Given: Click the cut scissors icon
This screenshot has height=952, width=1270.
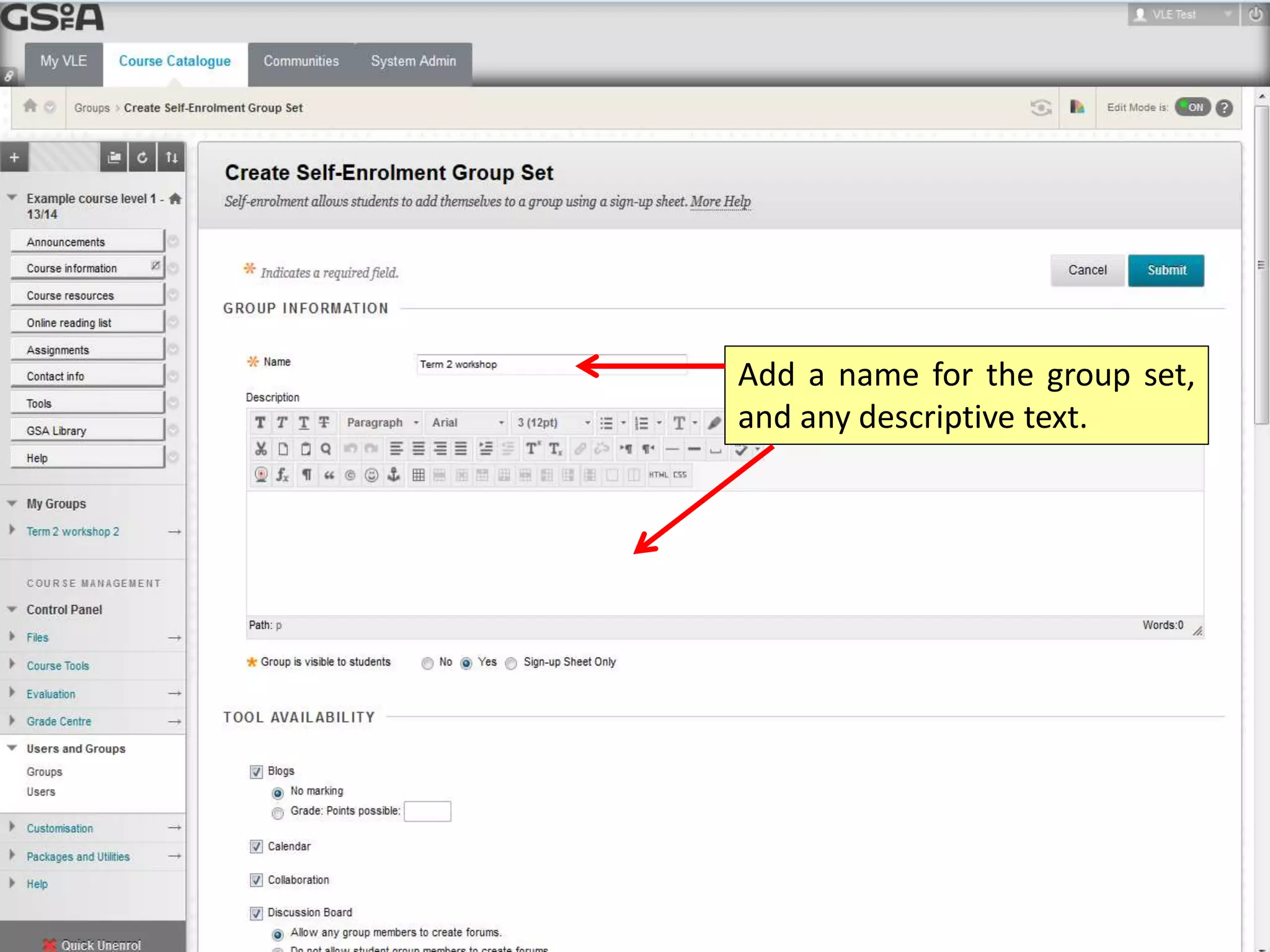Looking at the screenshot, I should click(x=260, y=449).
